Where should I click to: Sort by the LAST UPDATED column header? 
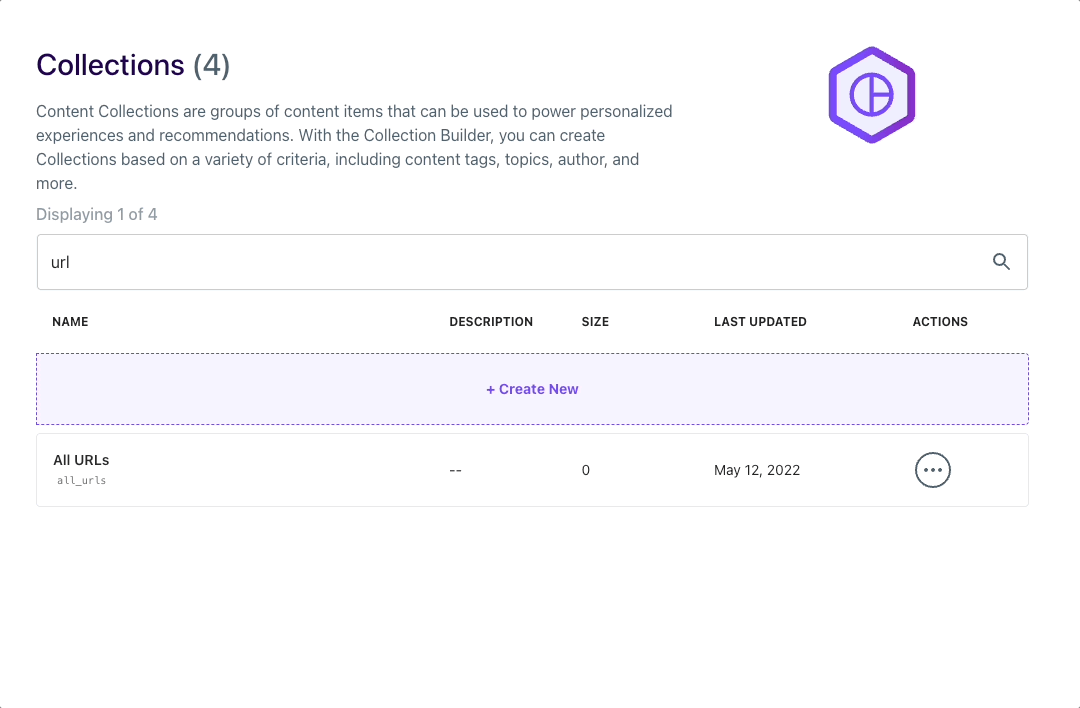pos(760,322)
